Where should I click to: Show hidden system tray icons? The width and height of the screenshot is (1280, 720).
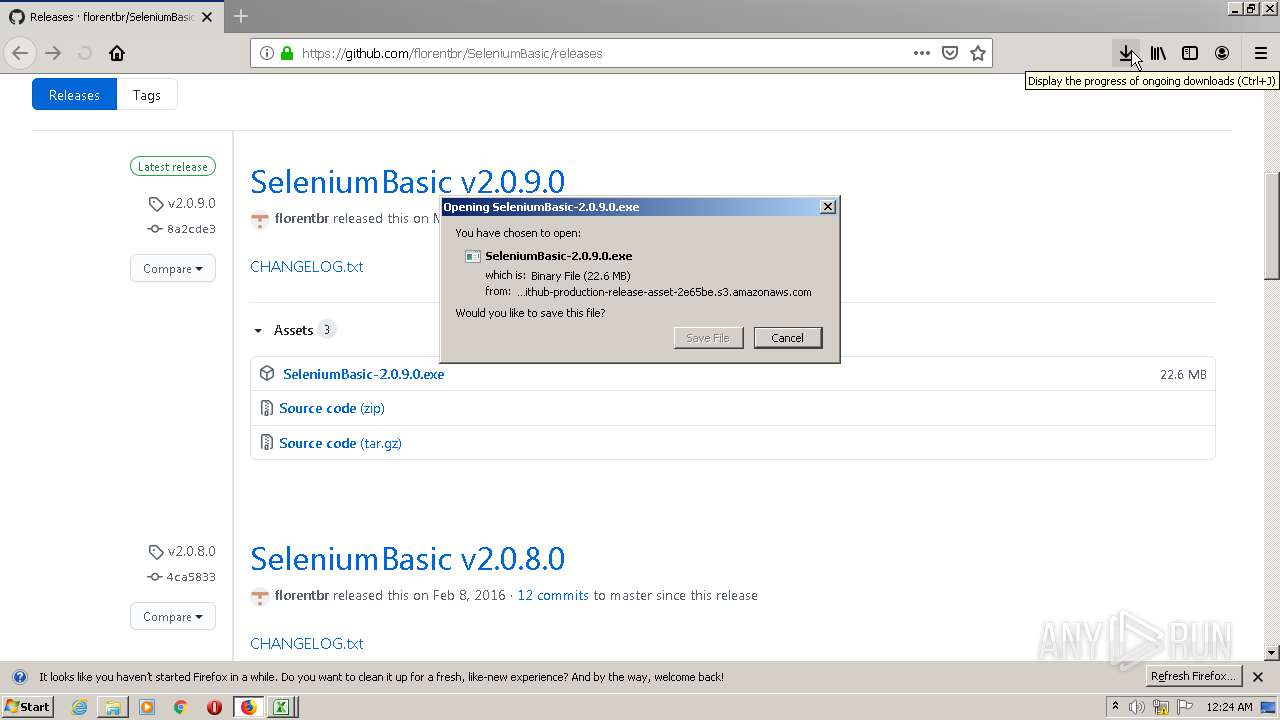(1115, 707)
